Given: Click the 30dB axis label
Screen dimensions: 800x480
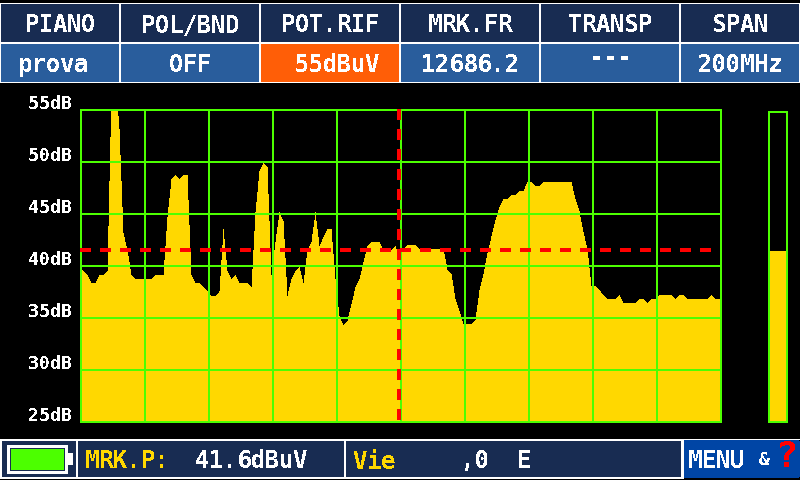Looking at the screenshot, I should pos(49,363).
